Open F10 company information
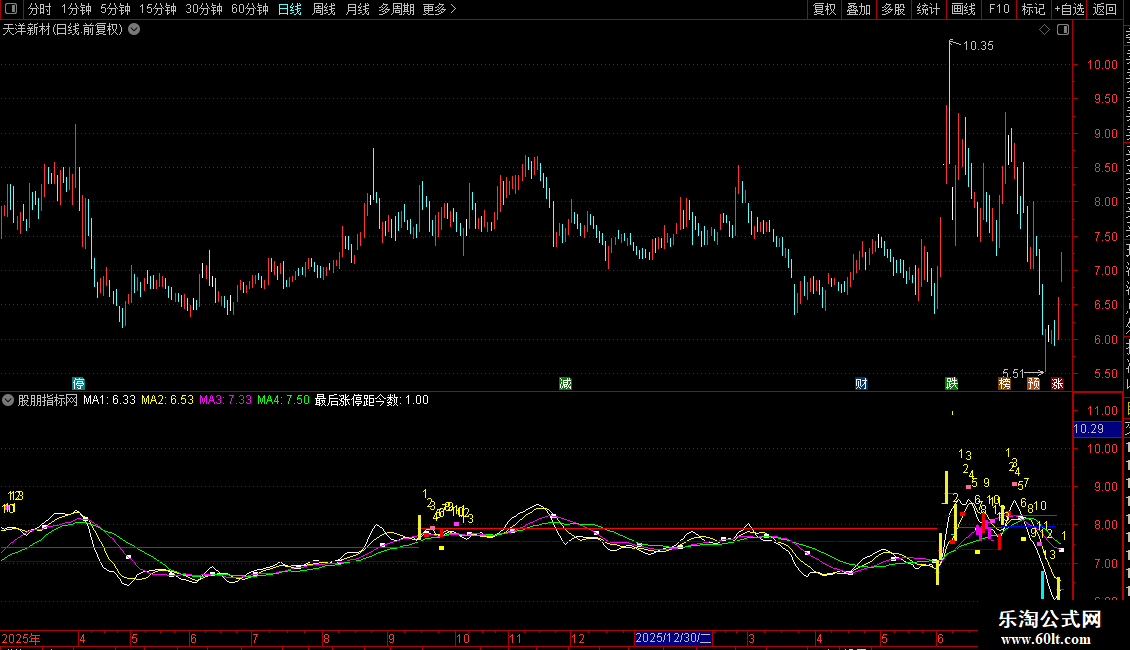Viewport: 1130px width, 650px height. 999,9
